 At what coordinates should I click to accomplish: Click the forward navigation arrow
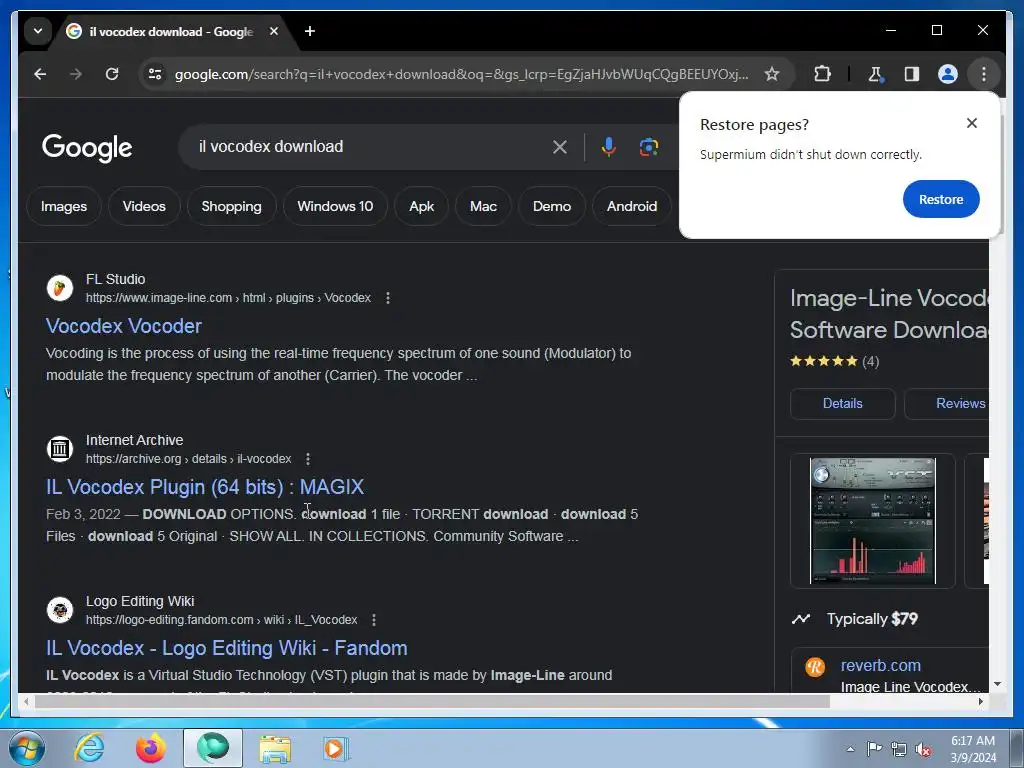[76, 74]
